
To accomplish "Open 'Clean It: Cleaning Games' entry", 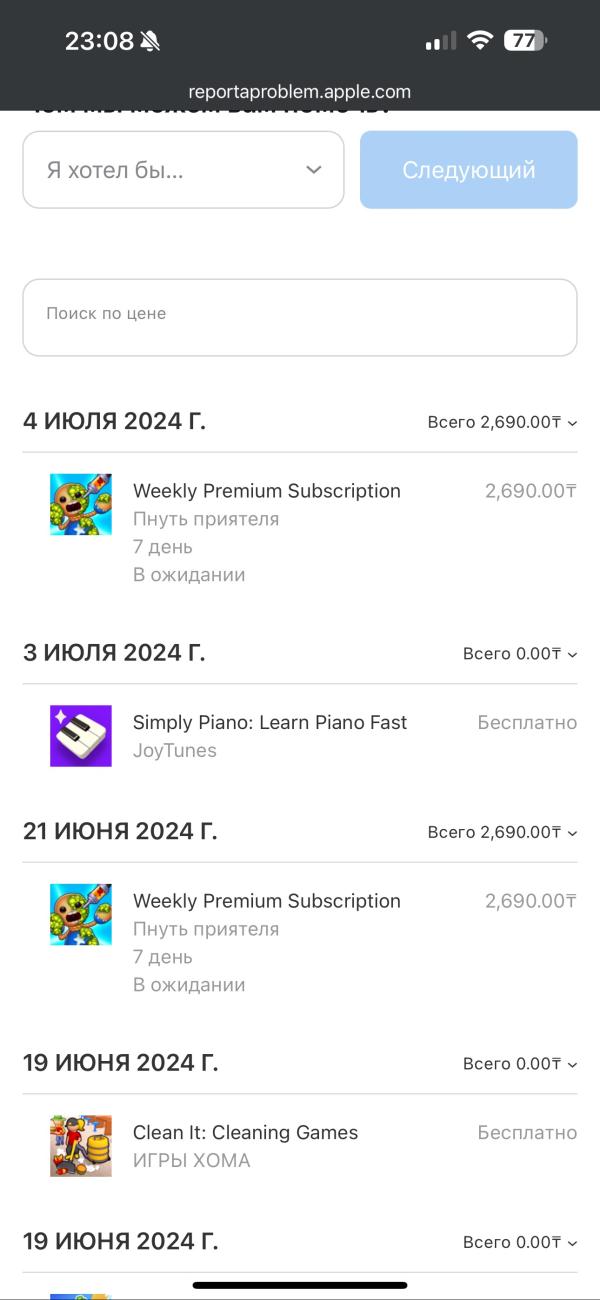I will (245, 1132).
